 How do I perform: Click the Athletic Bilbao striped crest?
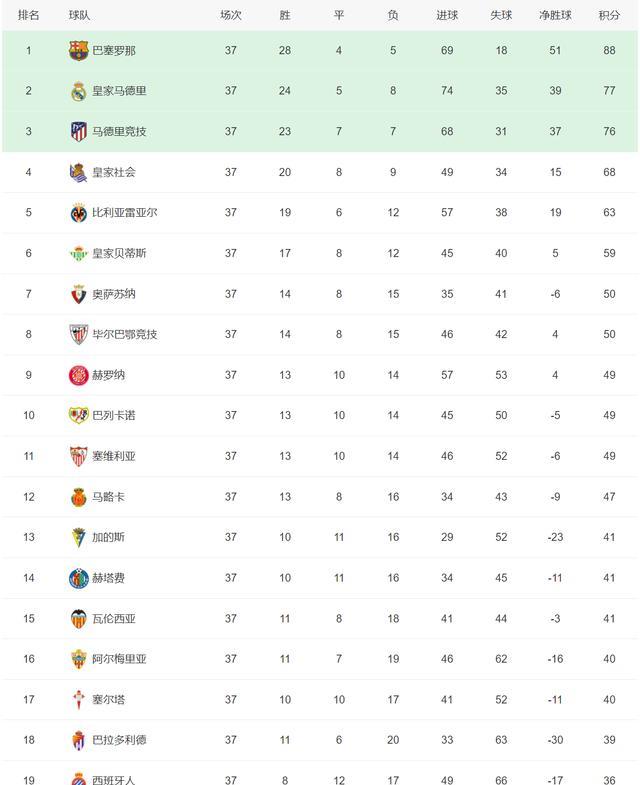79,334
